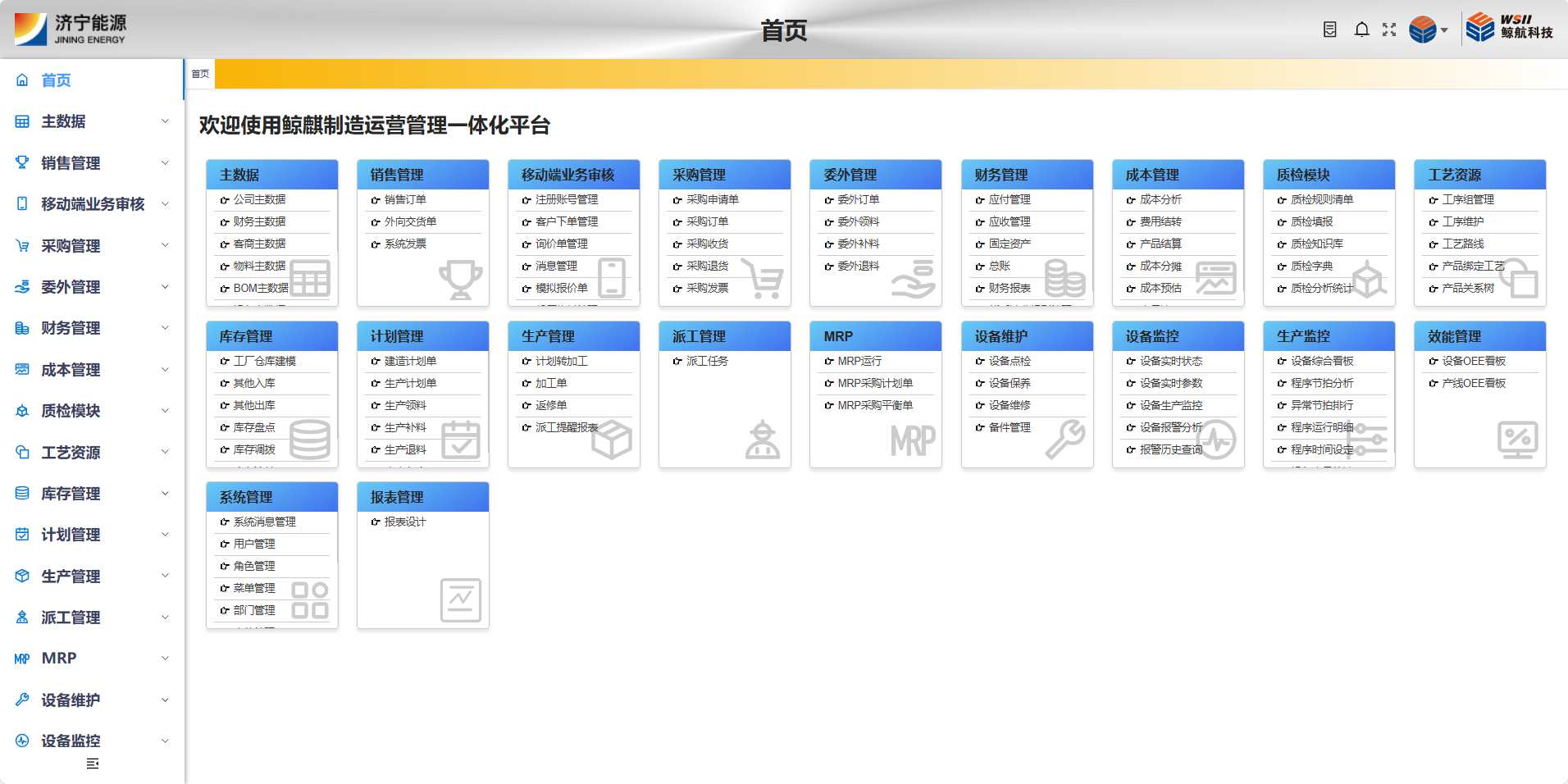Click the 库存管理 database icon in the sidebar
The width and height of the screenshot is (1568, 784).
[x=22, y=493]
